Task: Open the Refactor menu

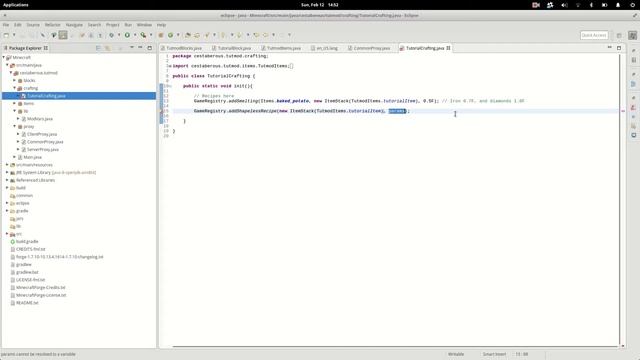Action: (x=52, y=25)
